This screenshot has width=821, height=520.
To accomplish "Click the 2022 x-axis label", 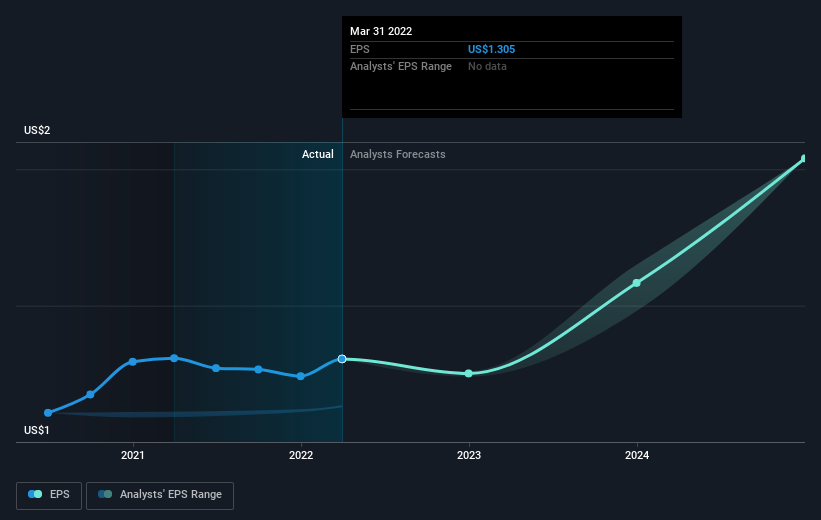I will pos(301,455).
